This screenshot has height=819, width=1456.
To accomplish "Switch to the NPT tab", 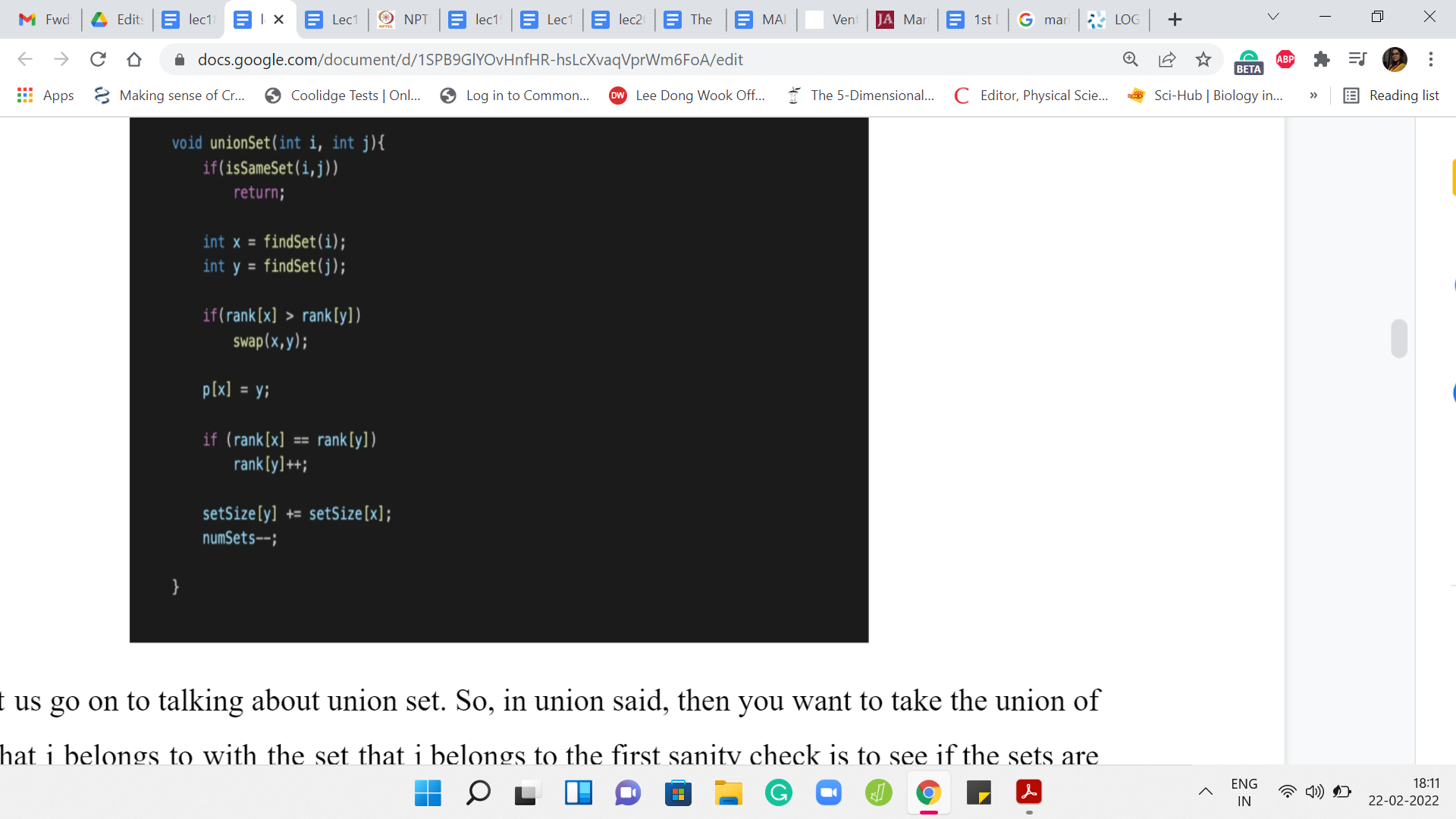I will pyautogui.click(x=404, y=20).
